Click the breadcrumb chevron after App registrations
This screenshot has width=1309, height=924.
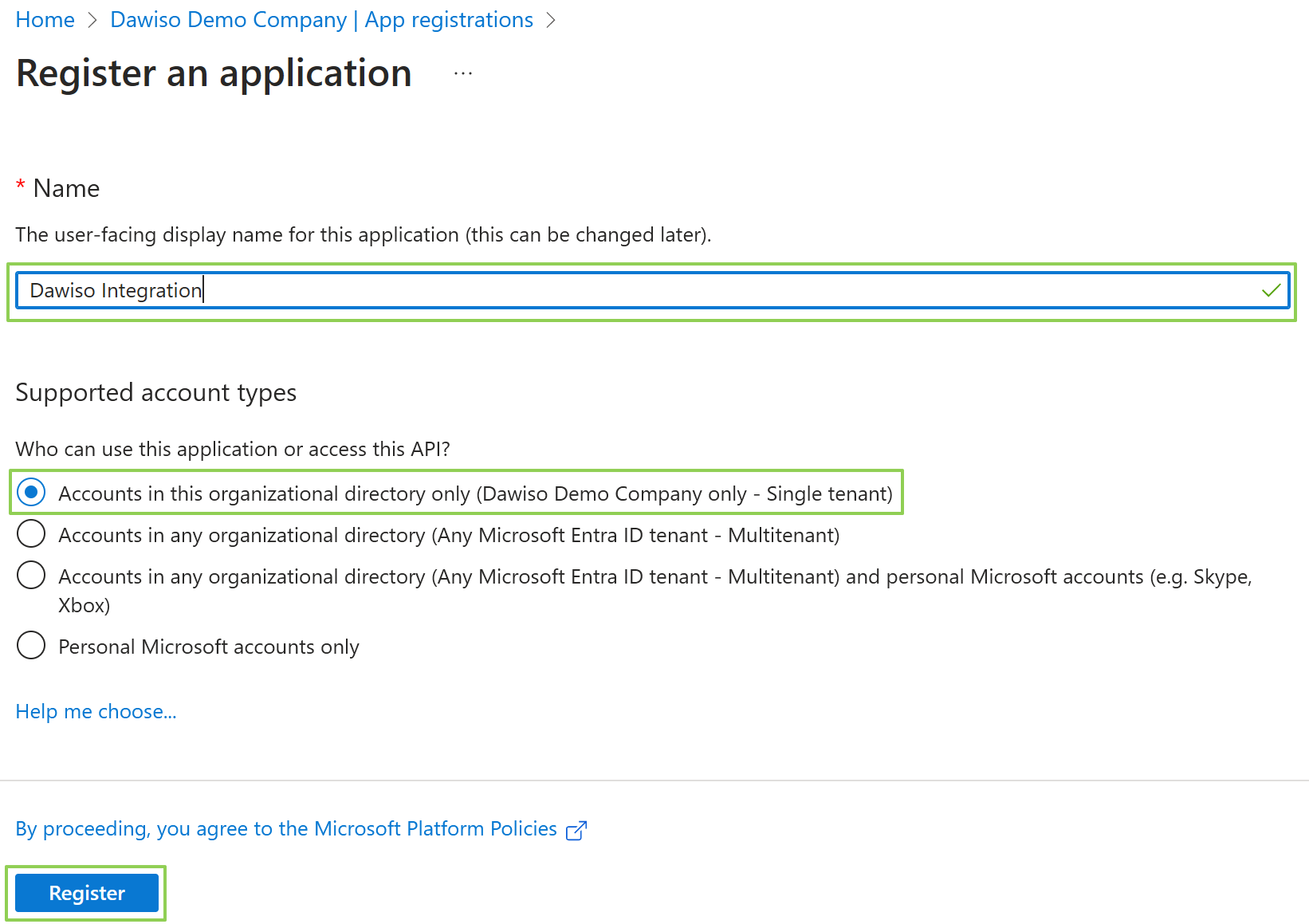coord(550,20)
